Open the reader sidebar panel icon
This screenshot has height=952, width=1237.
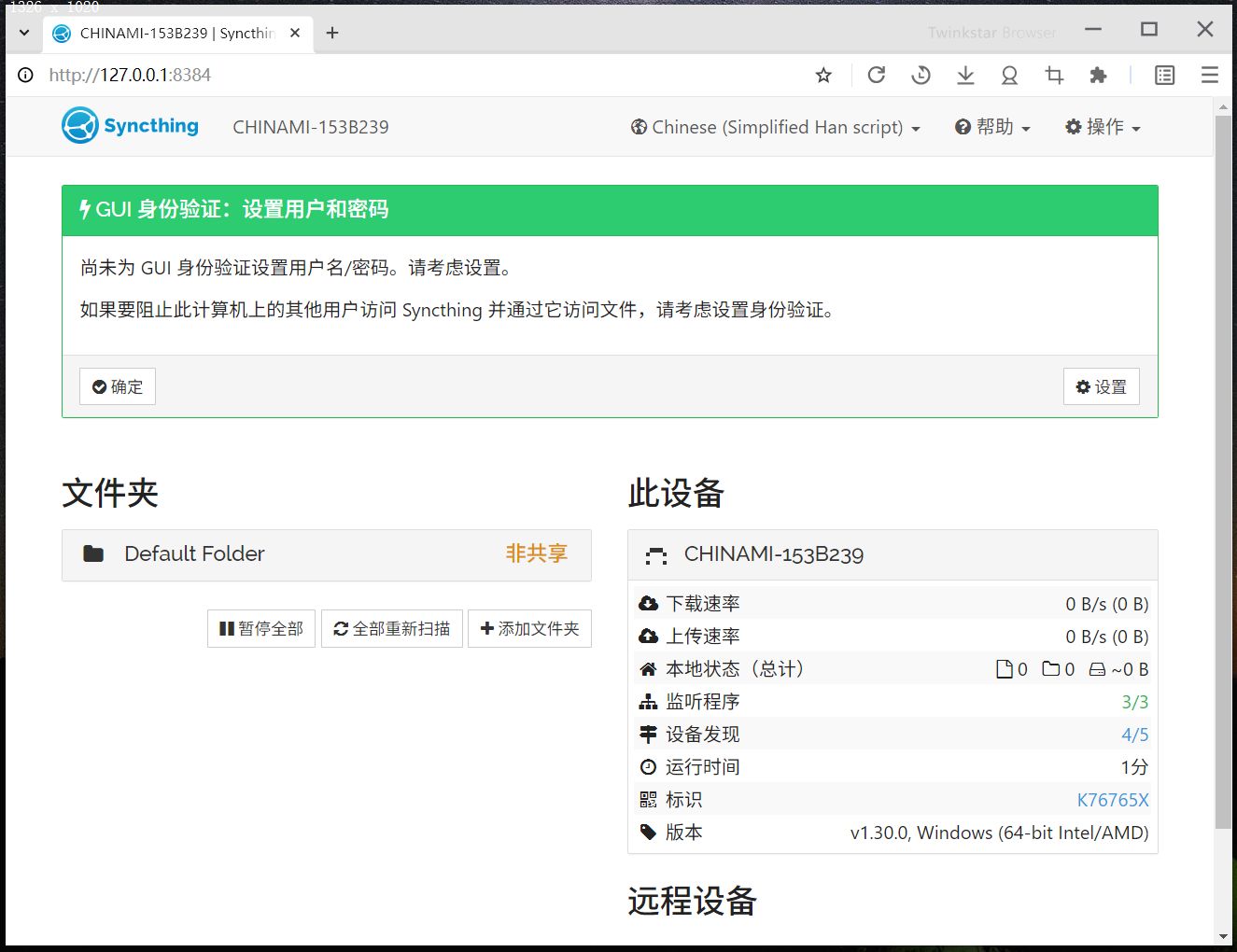pos(1164,76)
